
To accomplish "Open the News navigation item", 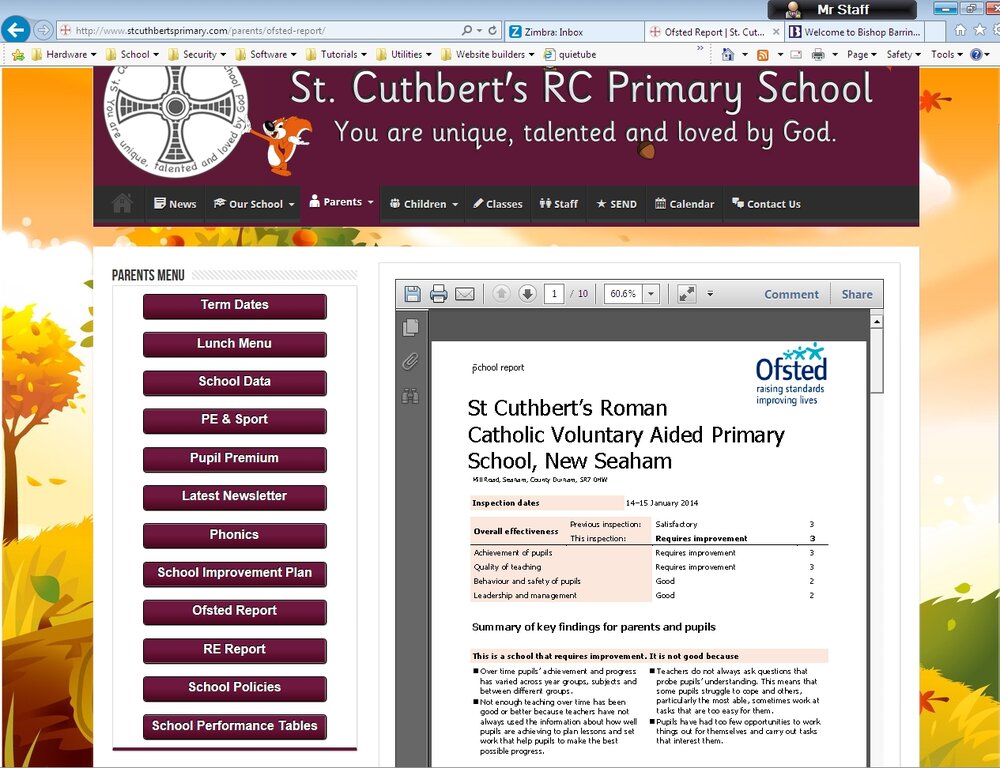I will 175,204.
